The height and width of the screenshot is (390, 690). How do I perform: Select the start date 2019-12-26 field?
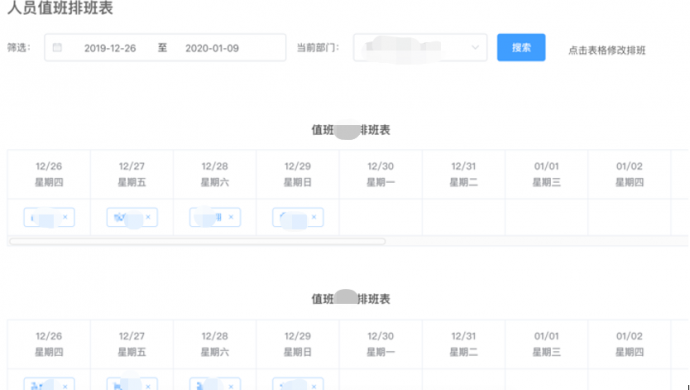click(110, 48)
